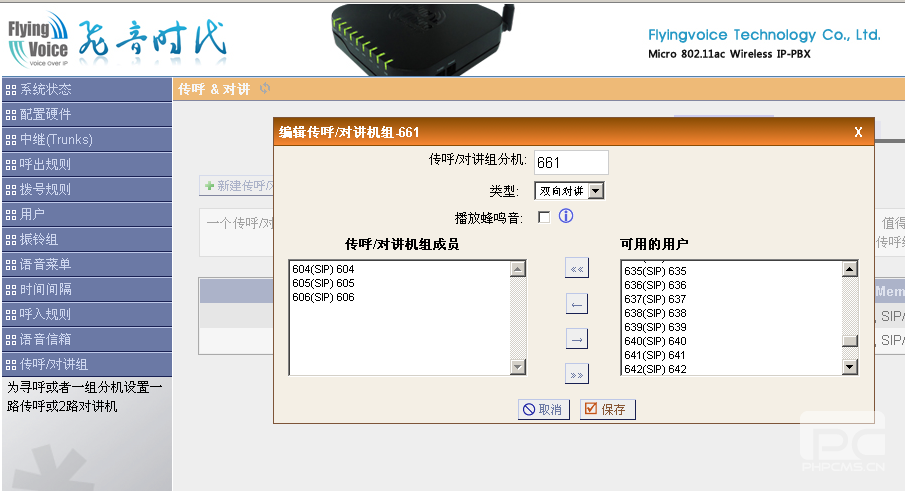
Task: Click the move-all-left double arrow button
Action: (576, 268)
